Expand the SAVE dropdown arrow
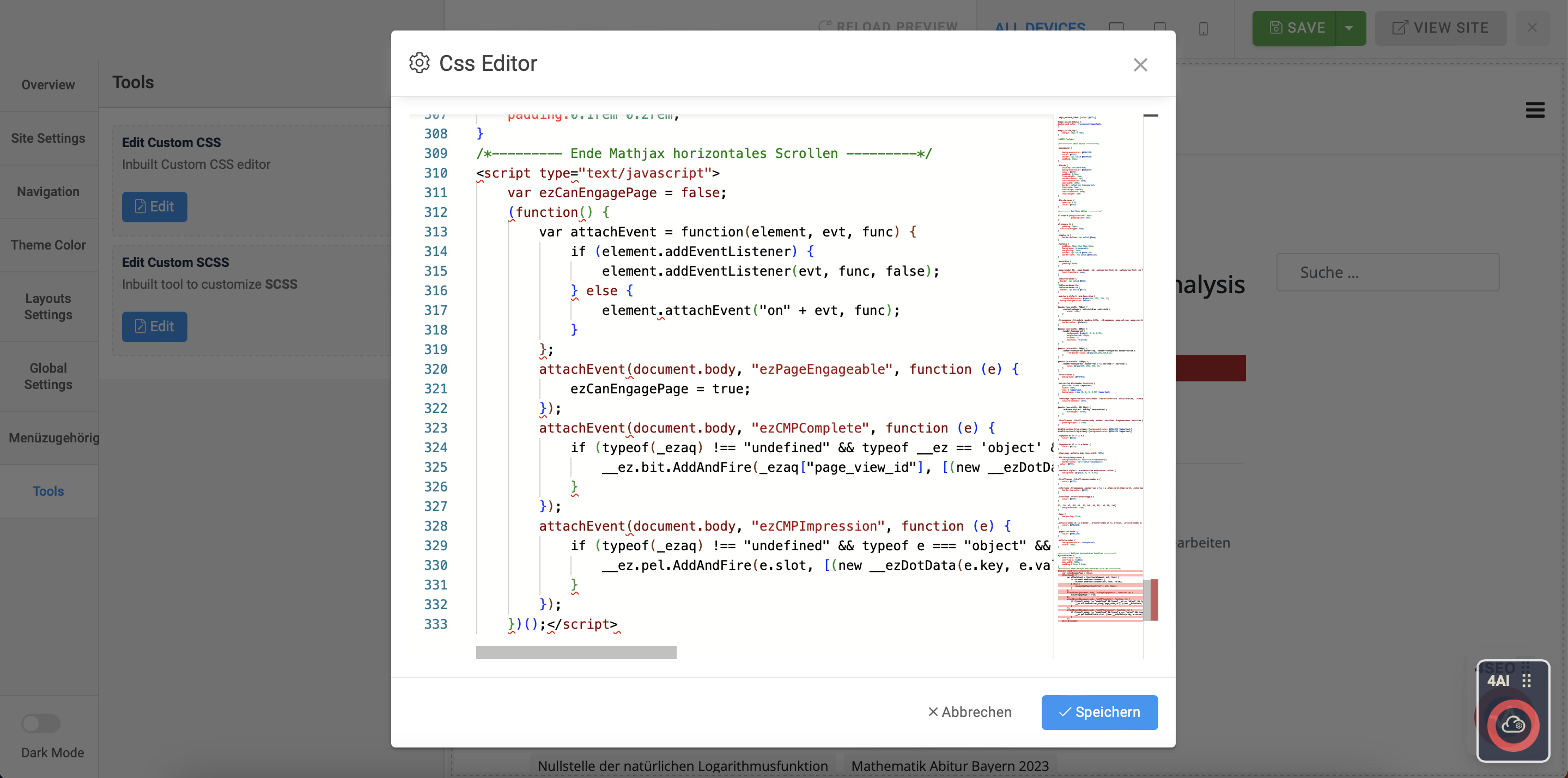This screenshot has width=1568, height=778. pyautogui.click(x=1350, y=28)
